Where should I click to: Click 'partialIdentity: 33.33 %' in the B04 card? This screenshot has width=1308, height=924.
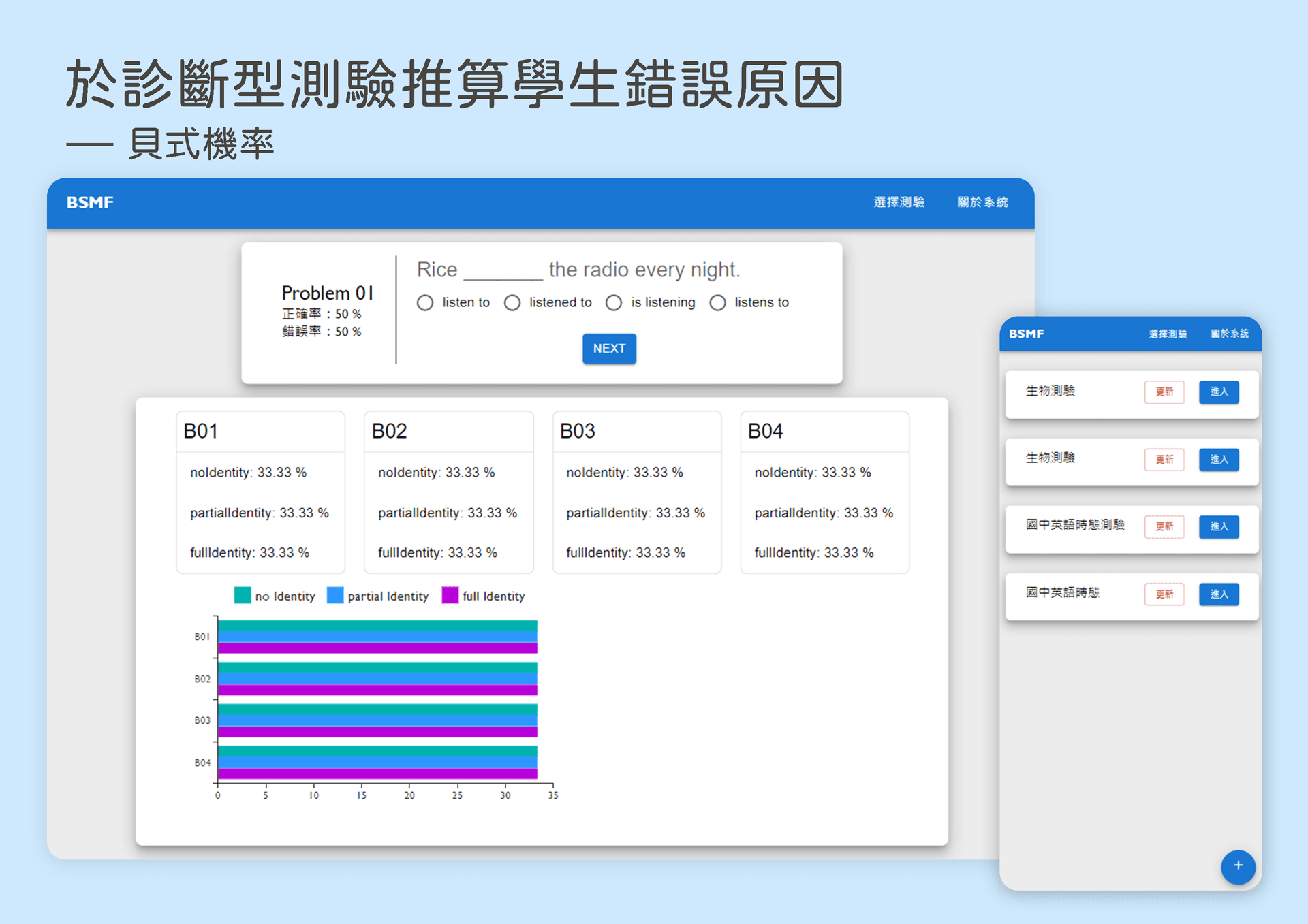(824, 513)
